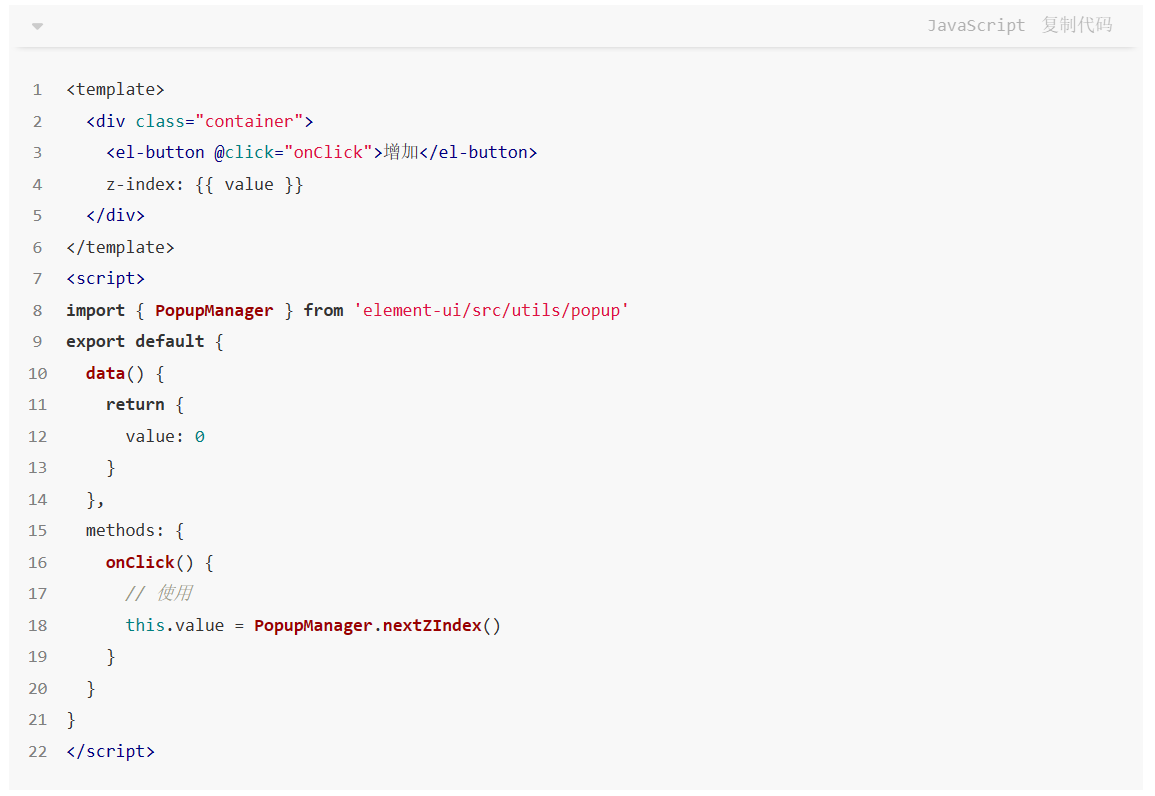
Task: Click the 'element-ui/src/utils/popup' path string
Action: (491, 311)
